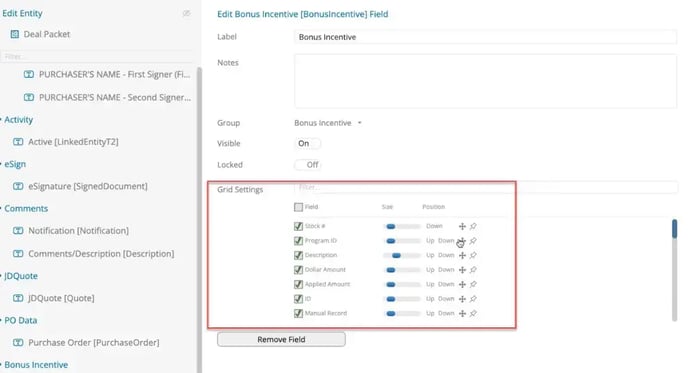Click the Deal Packet entity icon
688x373 pixels.
point(14,34)
